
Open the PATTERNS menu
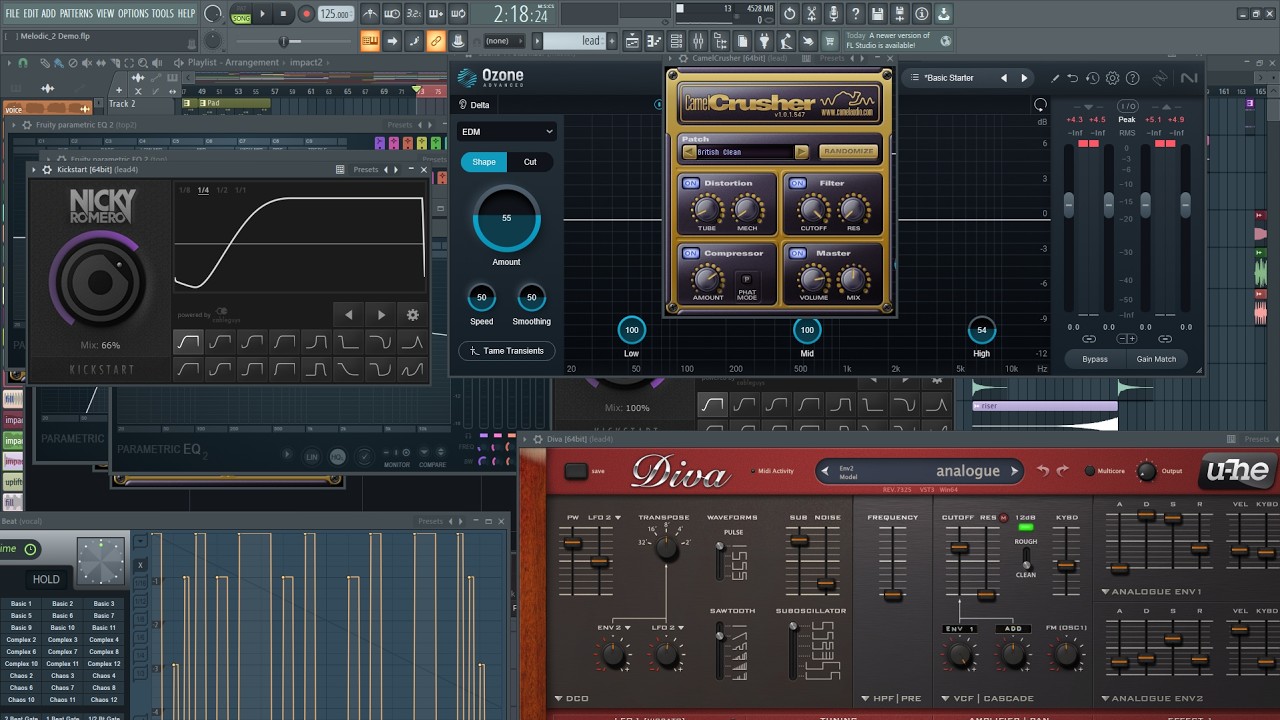(76, 13)
